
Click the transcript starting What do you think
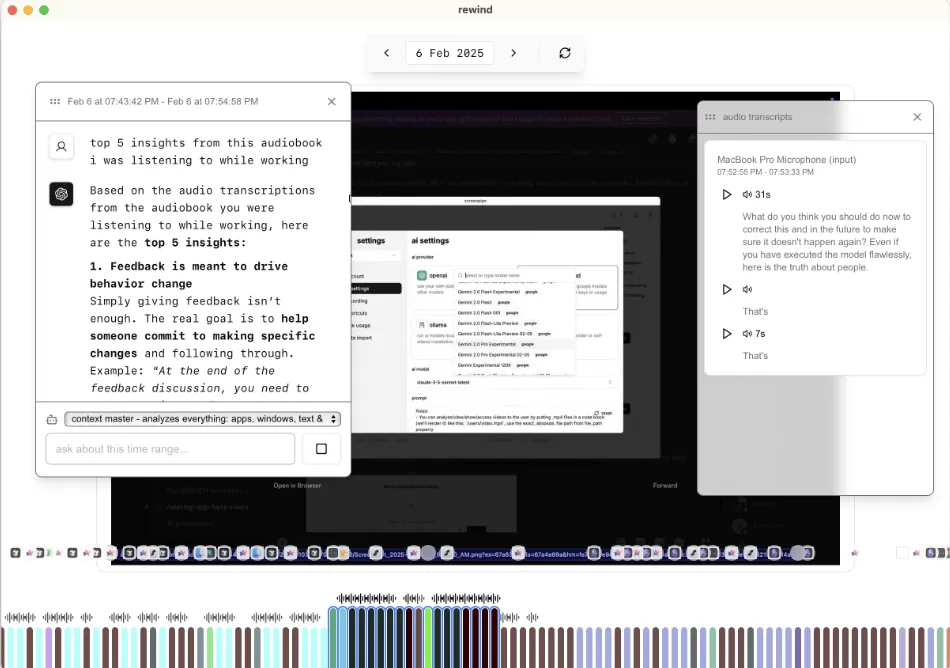(x=826, y=242)
